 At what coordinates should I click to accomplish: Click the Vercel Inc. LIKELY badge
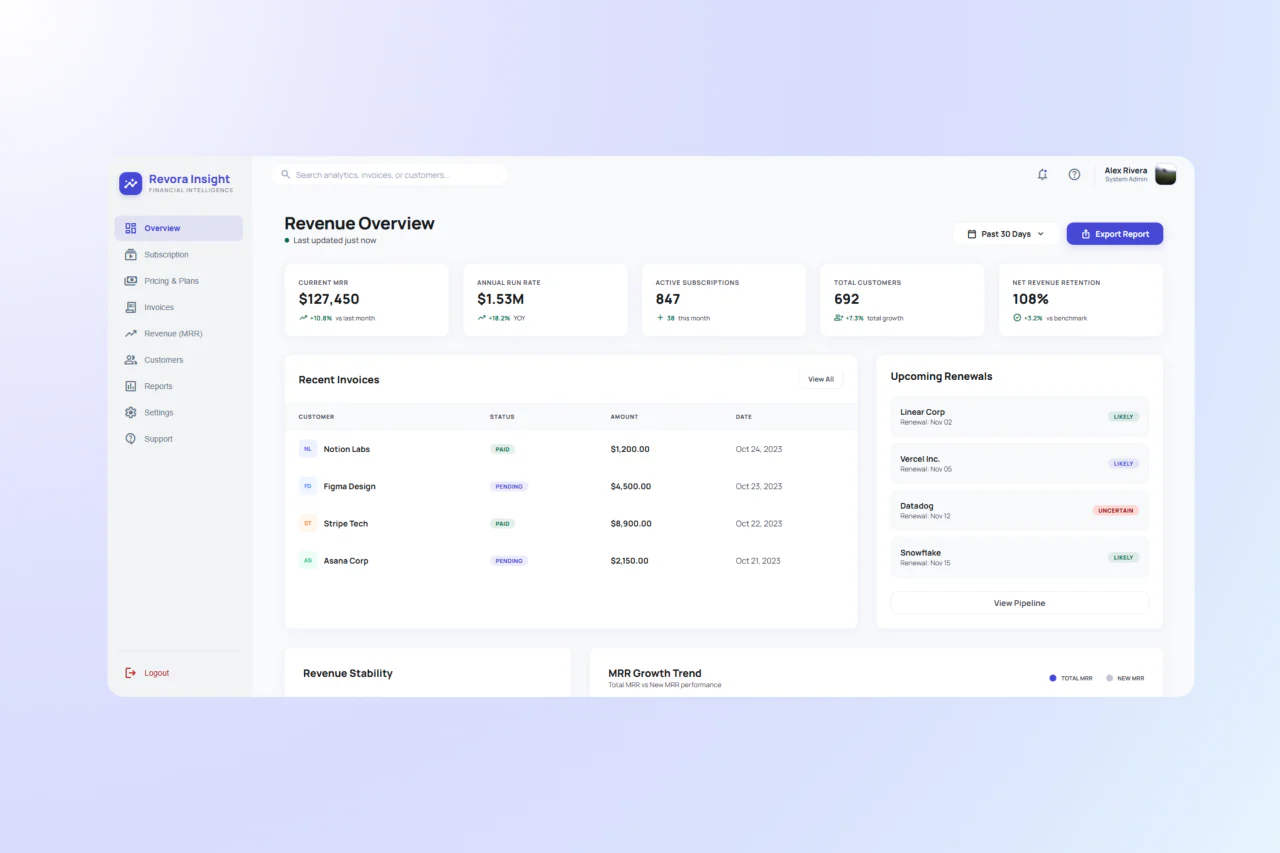pos(1124,463)
